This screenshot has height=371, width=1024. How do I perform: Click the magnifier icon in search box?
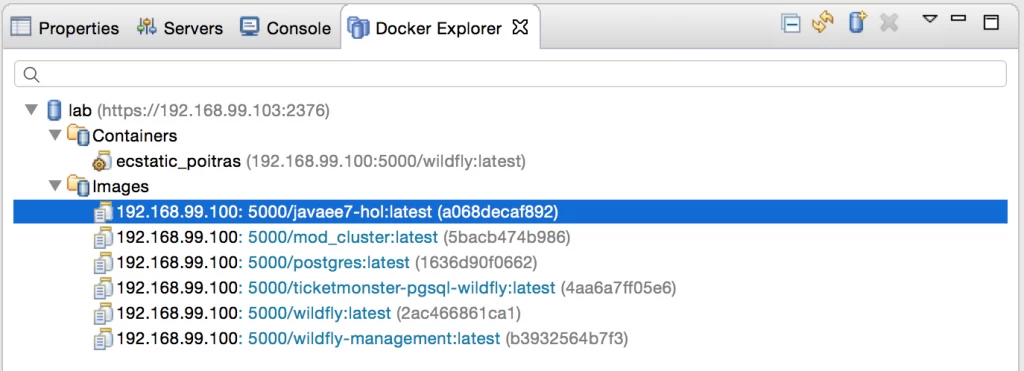31,74
